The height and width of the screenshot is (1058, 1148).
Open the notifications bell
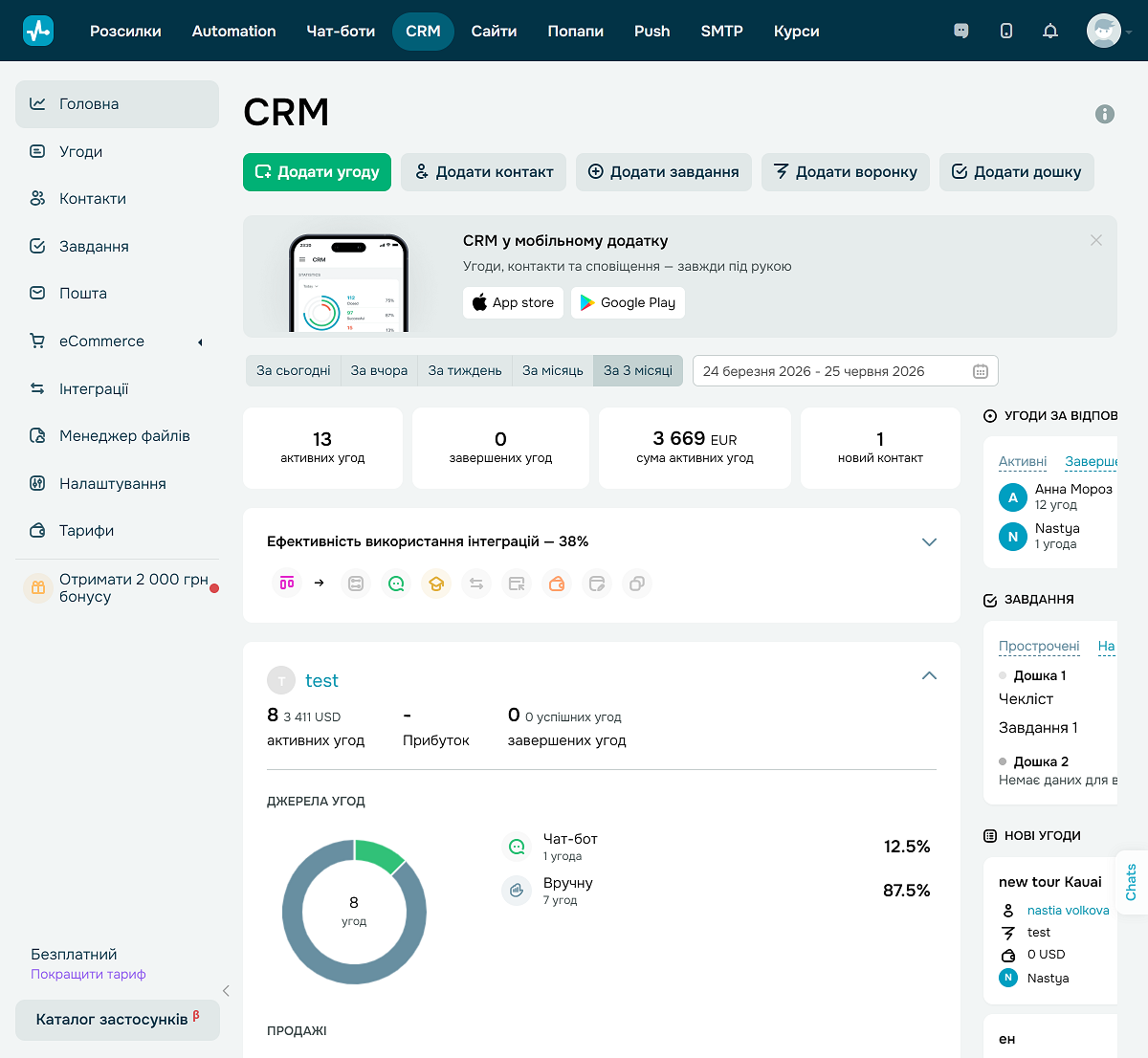pyautogui.click(x=1050, y=31)
